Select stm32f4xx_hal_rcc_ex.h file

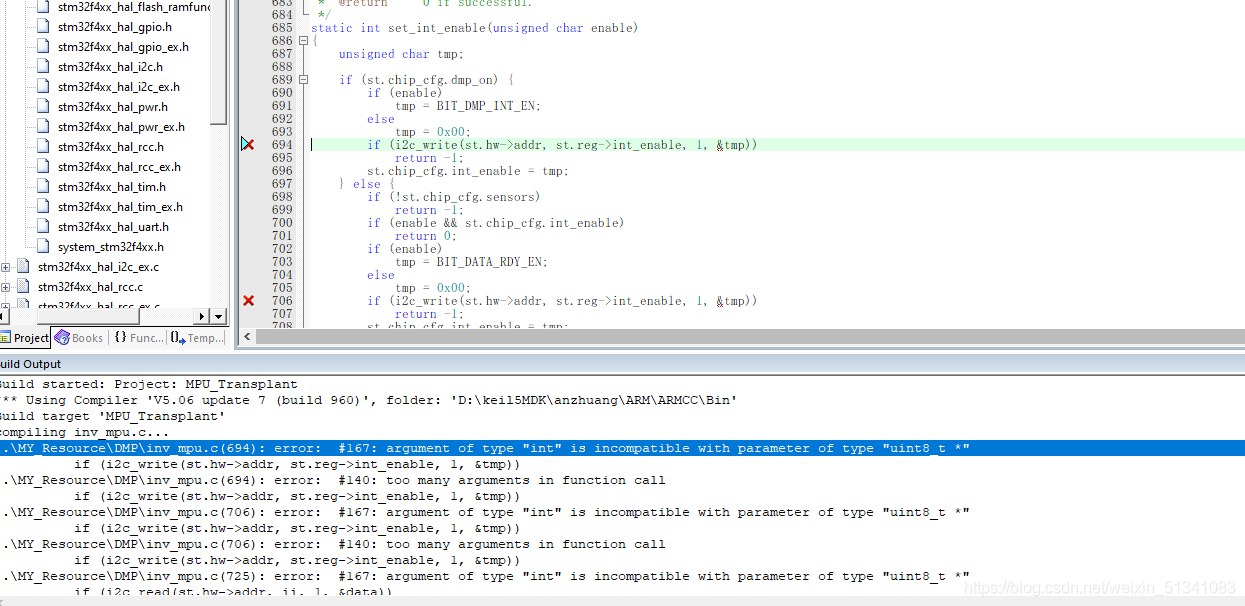119,167
